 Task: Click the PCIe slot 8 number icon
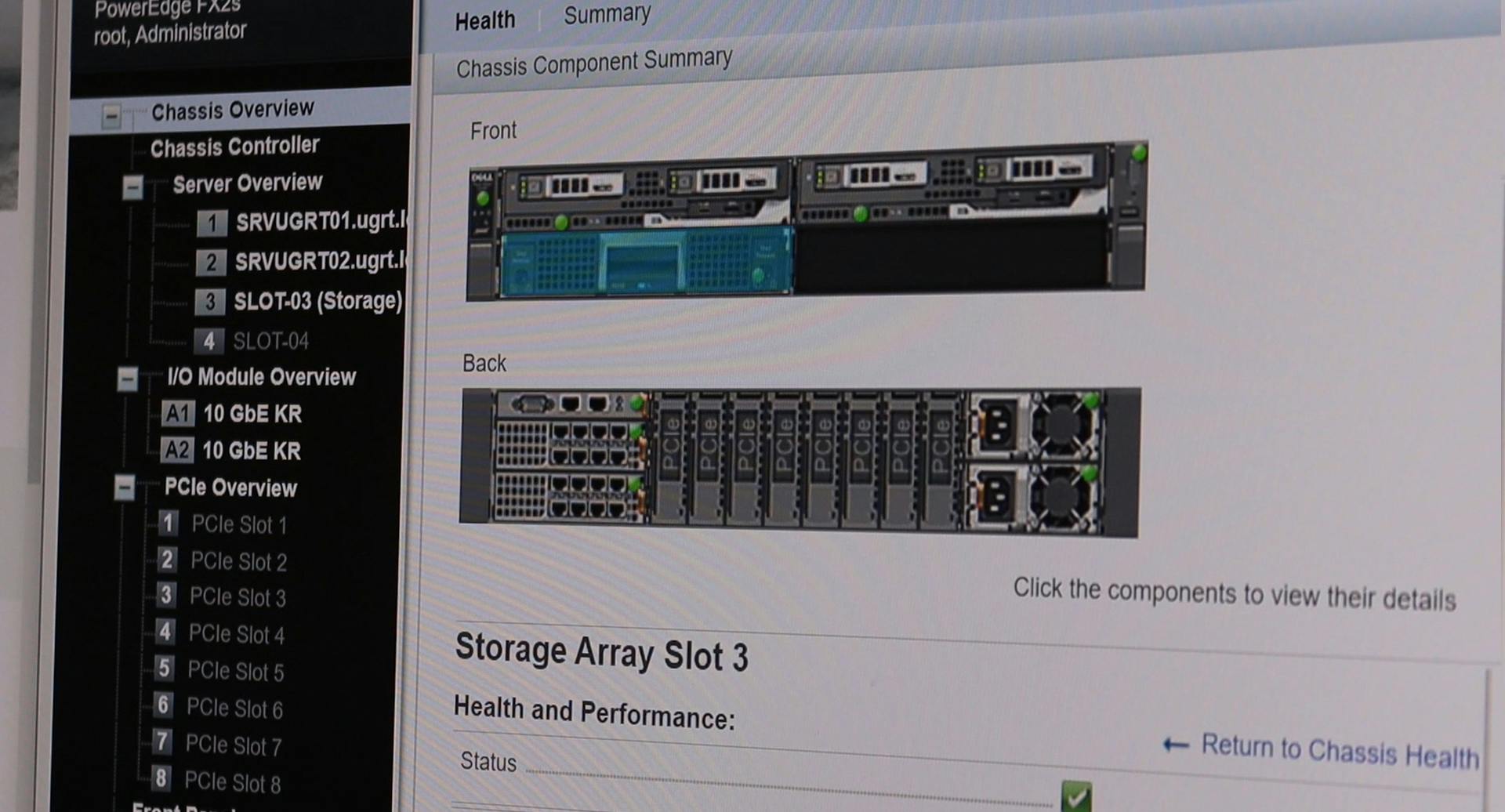[x=161, y=778]
